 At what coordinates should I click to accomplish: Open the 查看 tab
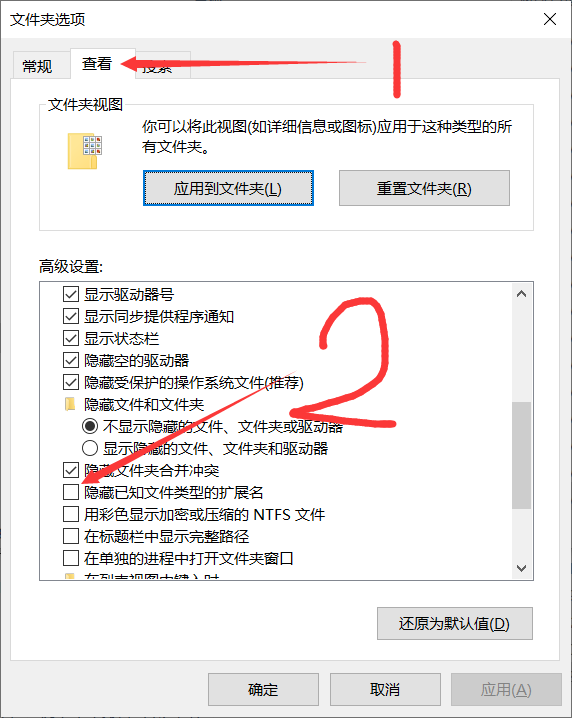point(97,64)
